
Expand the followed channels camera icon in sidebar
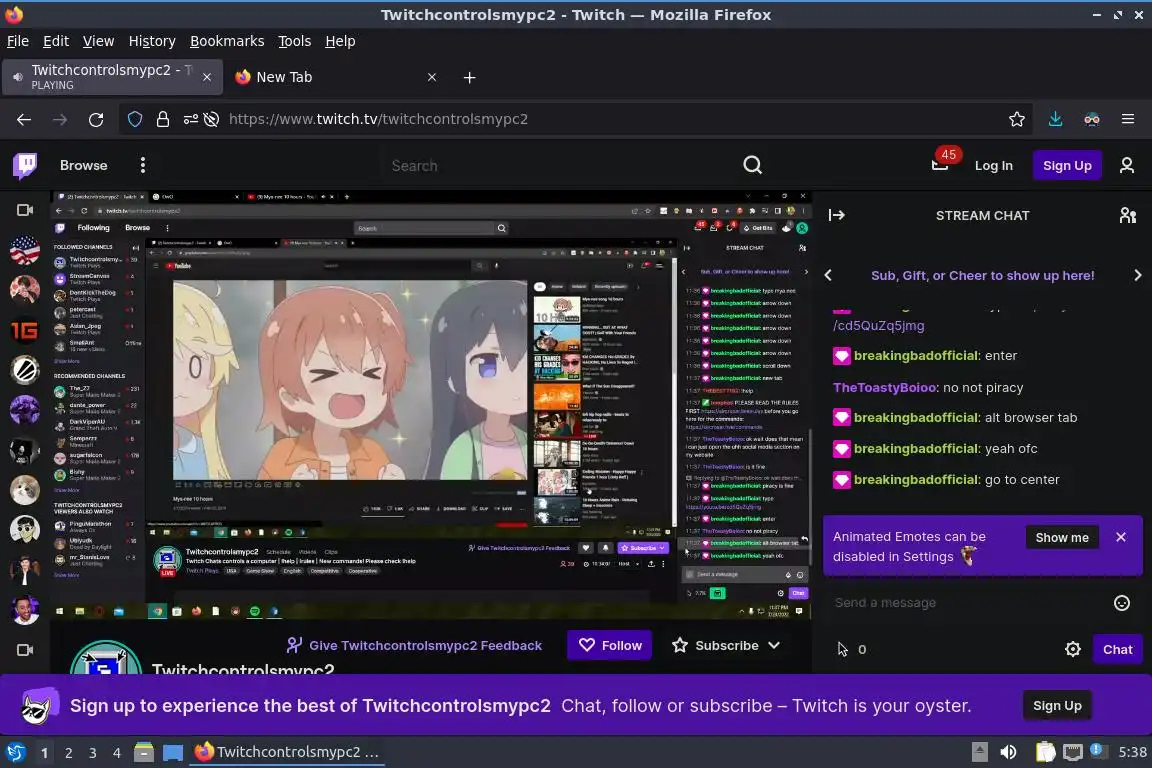click(x=25, y=210)
